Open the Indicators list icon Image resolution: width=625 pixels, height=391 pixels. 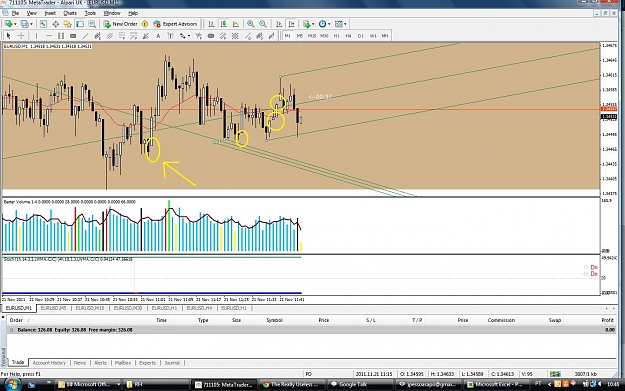click(306, 24)
